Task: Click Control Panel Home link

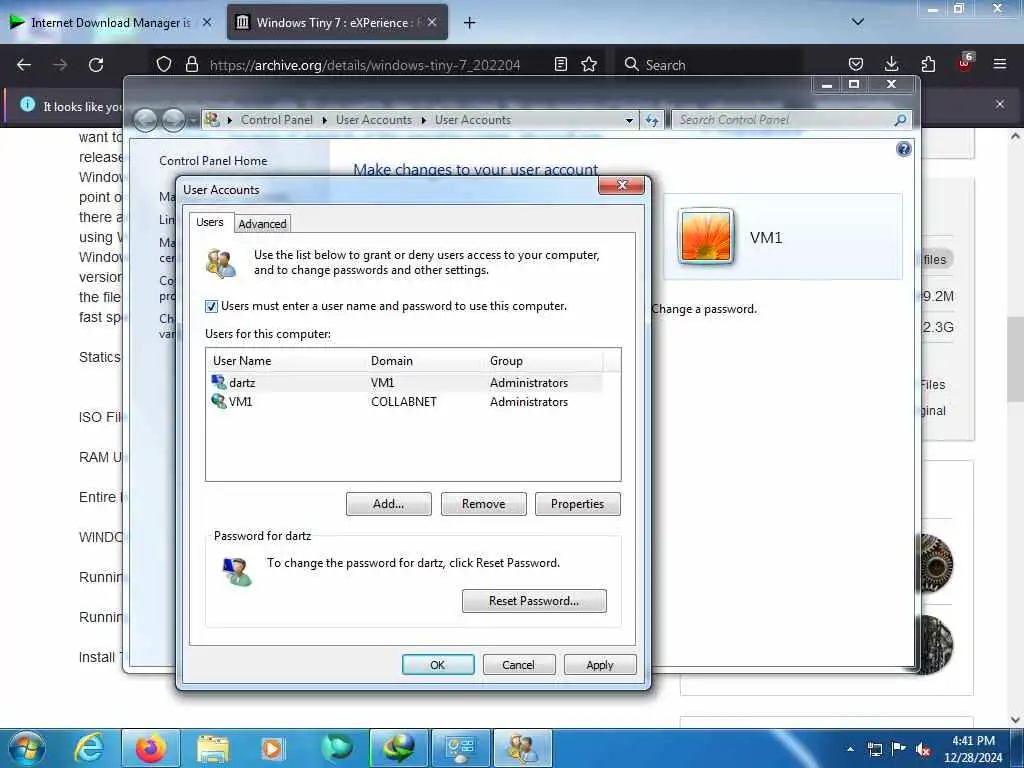Action: (213, 161)
